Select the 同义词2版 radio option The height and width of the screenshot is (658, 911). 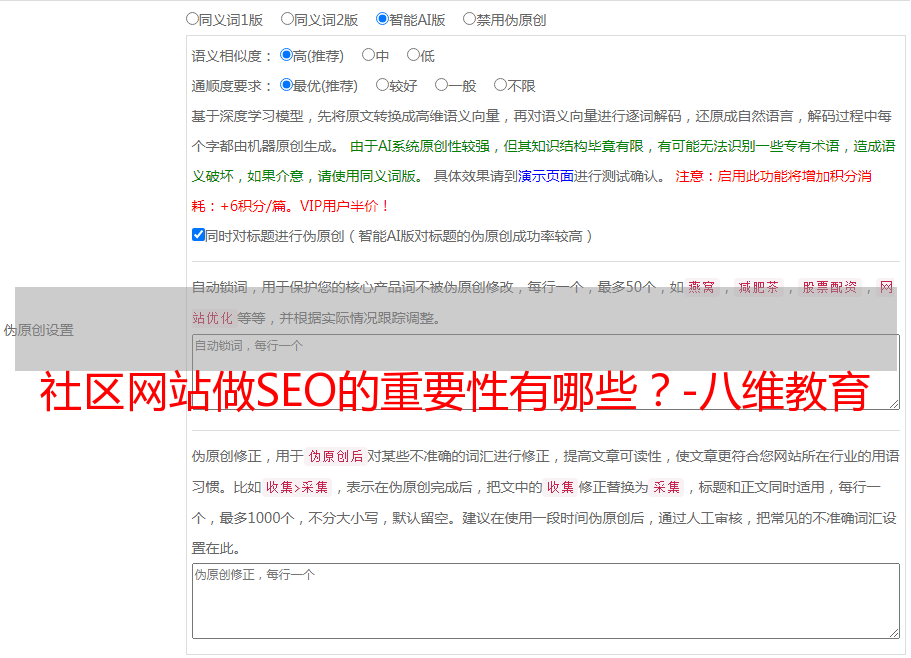tap(287, 19)
